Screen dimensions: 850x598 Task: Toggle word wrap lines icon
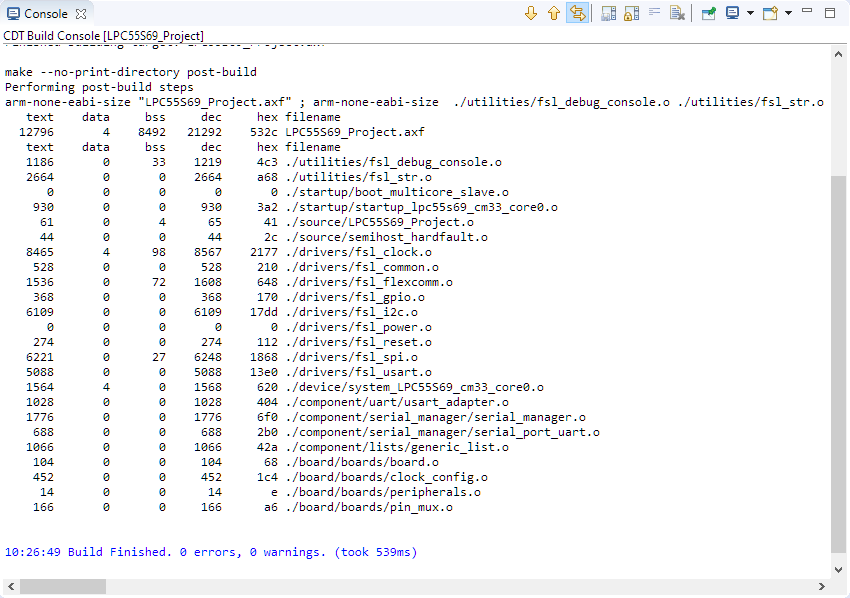click(654, 12)
